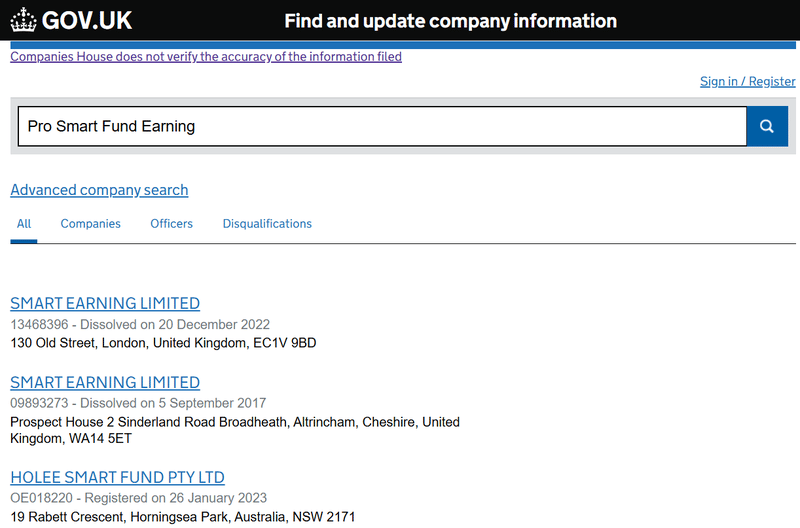
Task: Switch to the Disqualifications tab
Action: (267, 224)
